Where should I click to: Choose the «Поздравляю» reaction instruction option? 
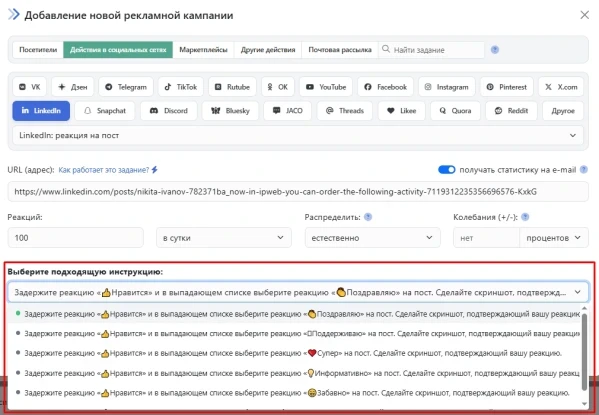click(294, 314)
